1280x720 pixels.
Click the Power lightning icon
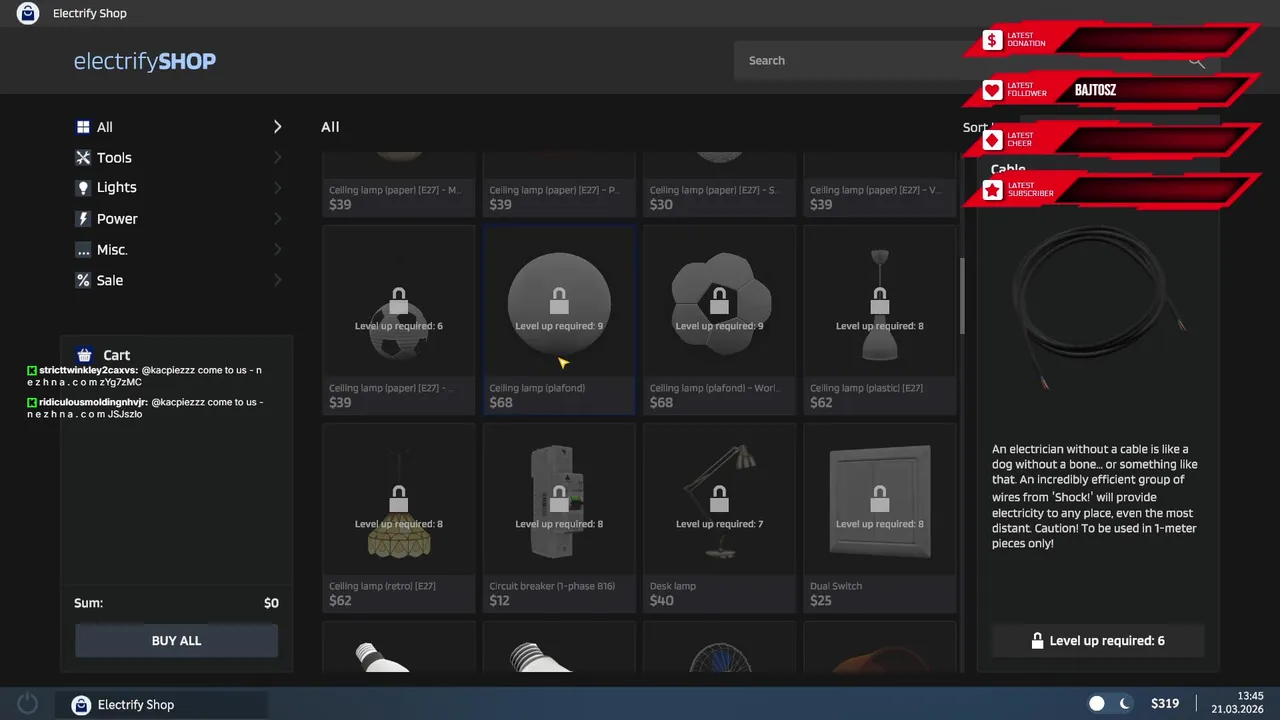click(x=83, y=219)
